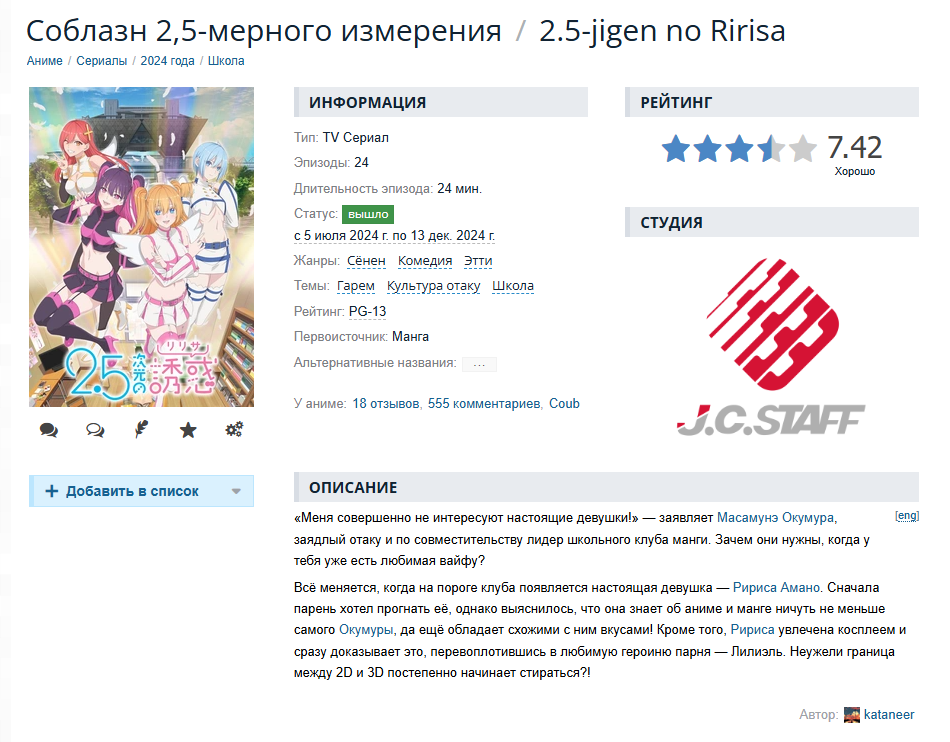950x742 pixels.
Task: Open the 555 комментариев link
Action: 483,403
